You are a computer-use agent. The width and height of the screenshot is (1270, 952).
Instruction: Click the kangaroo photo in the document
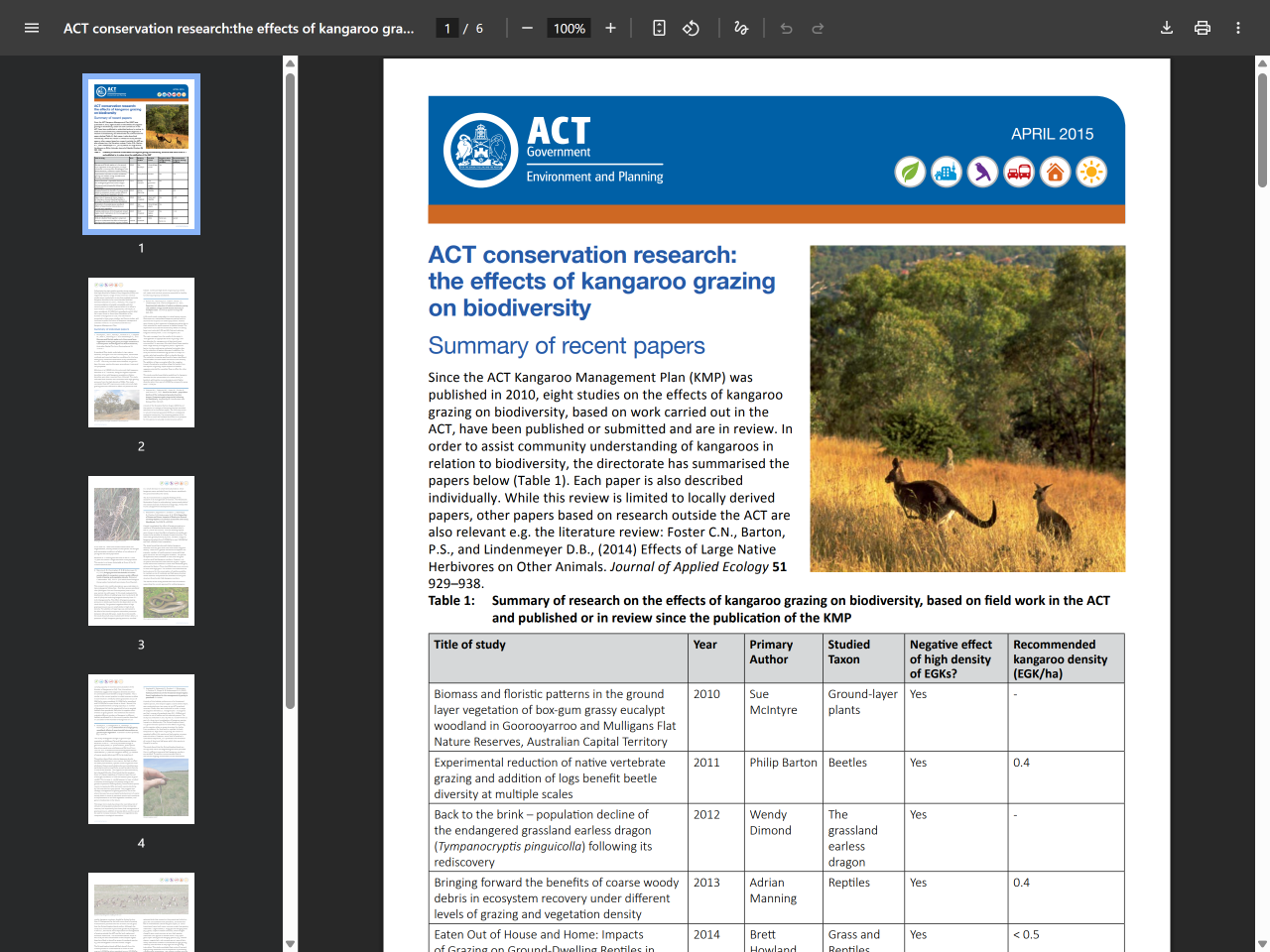pos(967,409)
